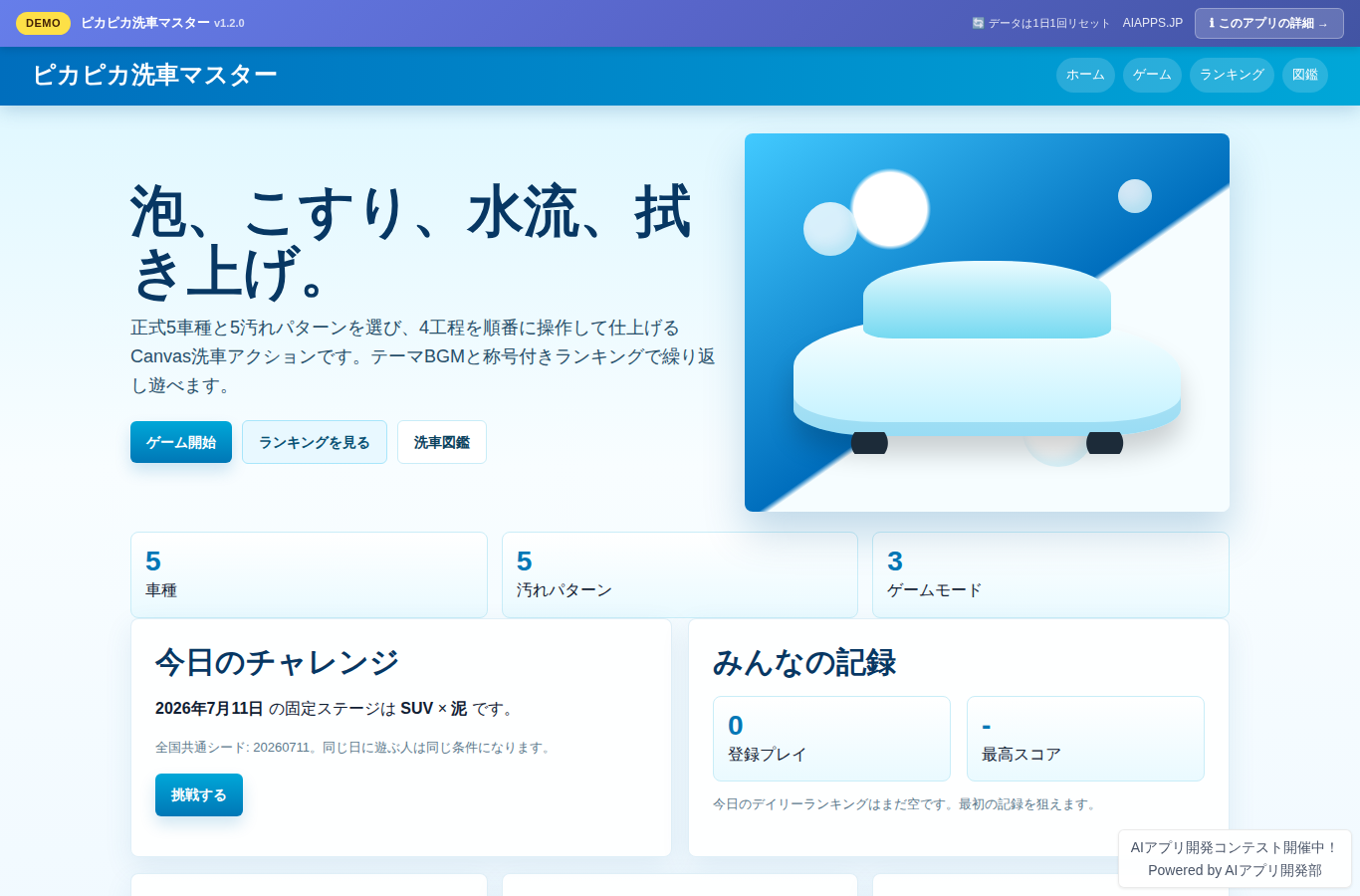The width and height of the screenshot is (1360, 896).
Task: Click the みんなの記録 heading
Action: pos(804,662)
